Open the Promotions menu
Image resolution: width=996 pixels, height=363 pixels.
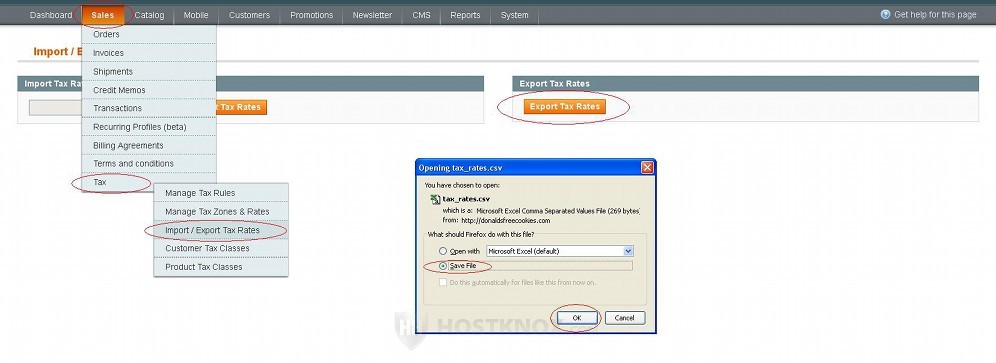pos(311,15)
